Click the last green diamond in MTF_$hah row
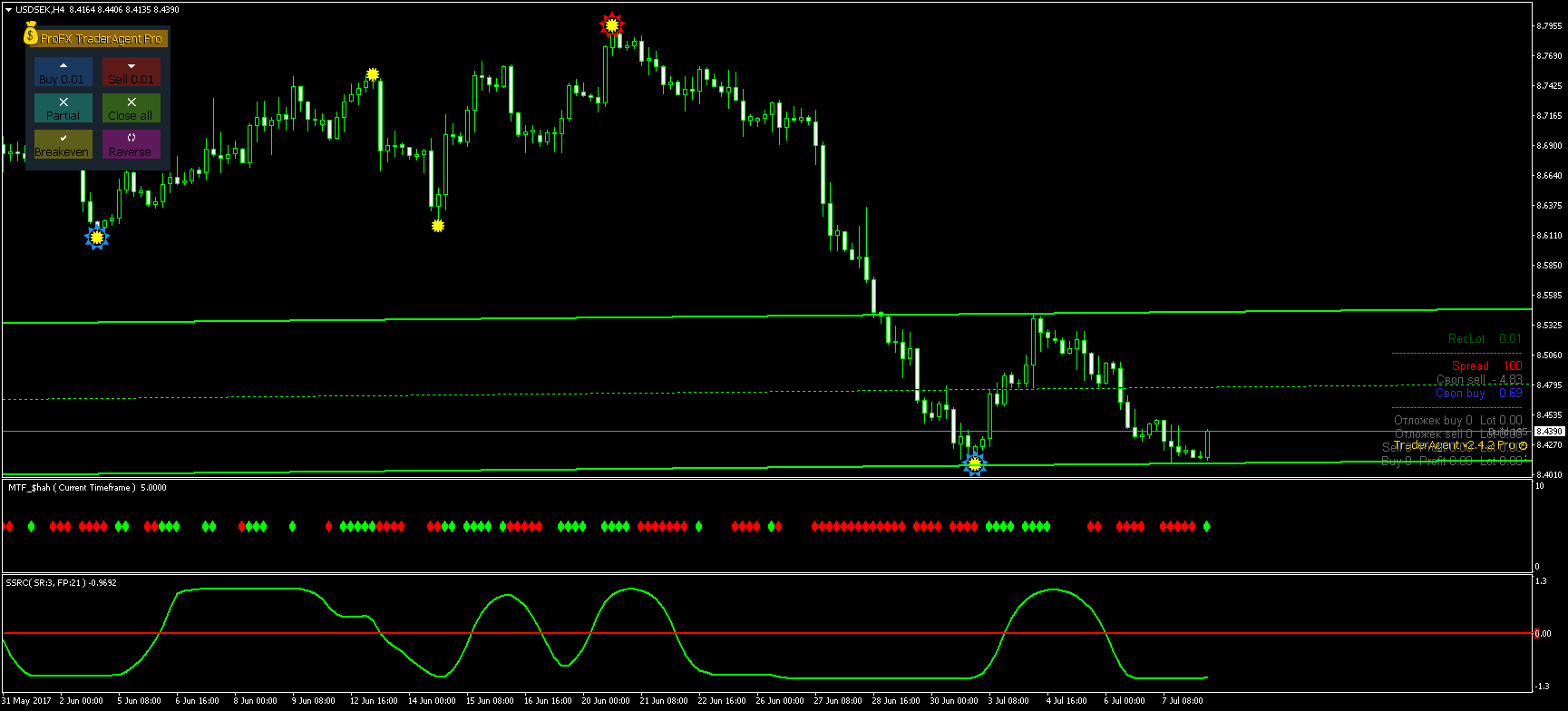Image resolution: width=1568 pixels, height=711 pixels. [x=1206, y=526]
